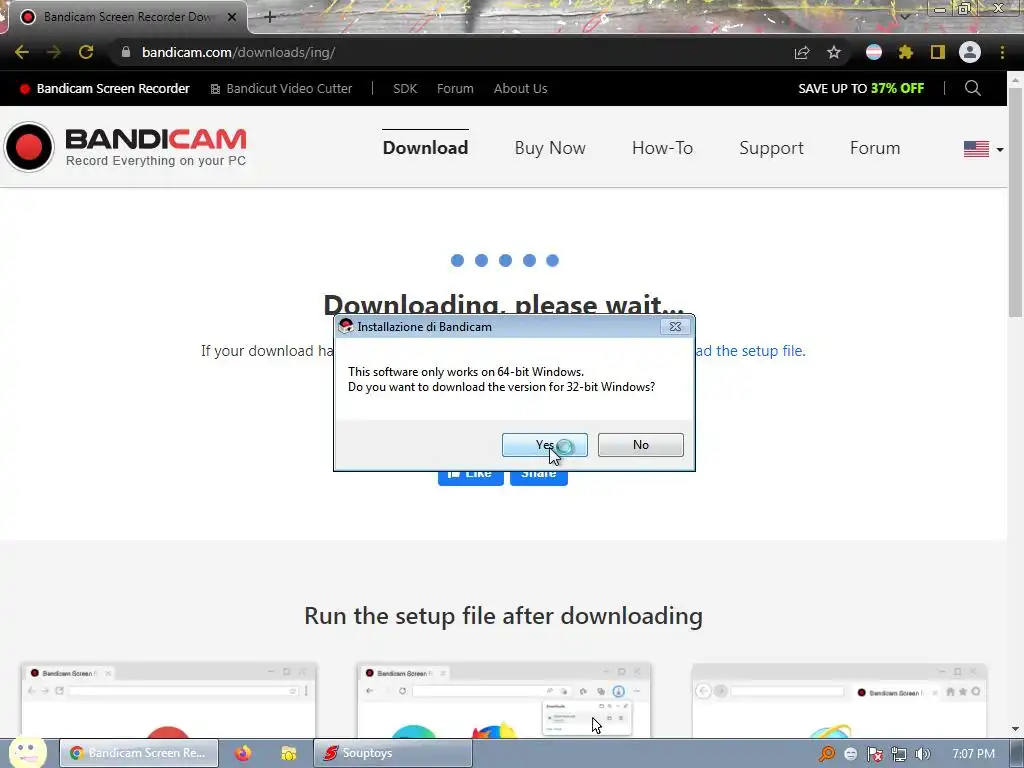Open the Chrome profile avatar
Viewport: 1024px width, 768px height.
970,52
